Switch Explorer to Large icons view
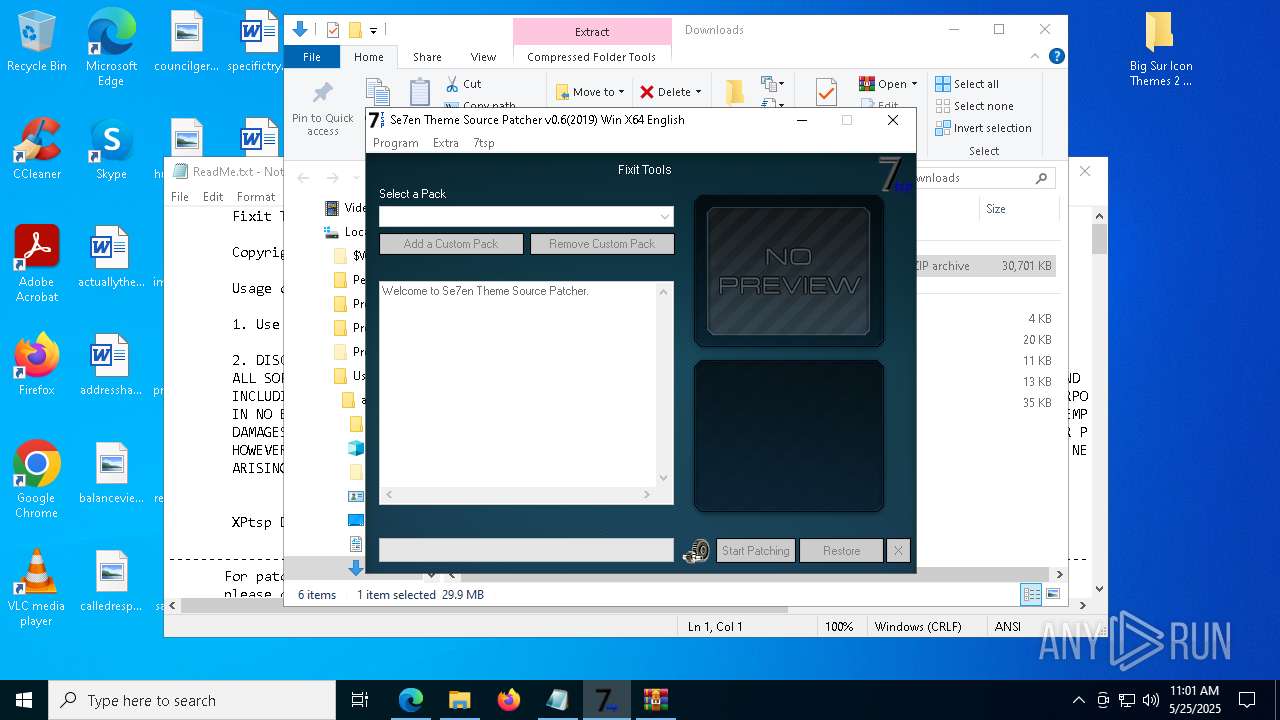Screen dimensions: 1280x720 [1052, 595]
